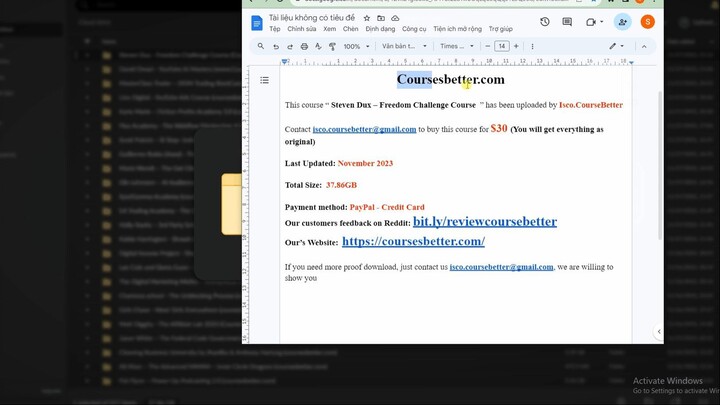Image resolution: width=720 pixels, height=405 pixels.
Task: Click the left indent marker on the ruler
Action: point(284,62)
